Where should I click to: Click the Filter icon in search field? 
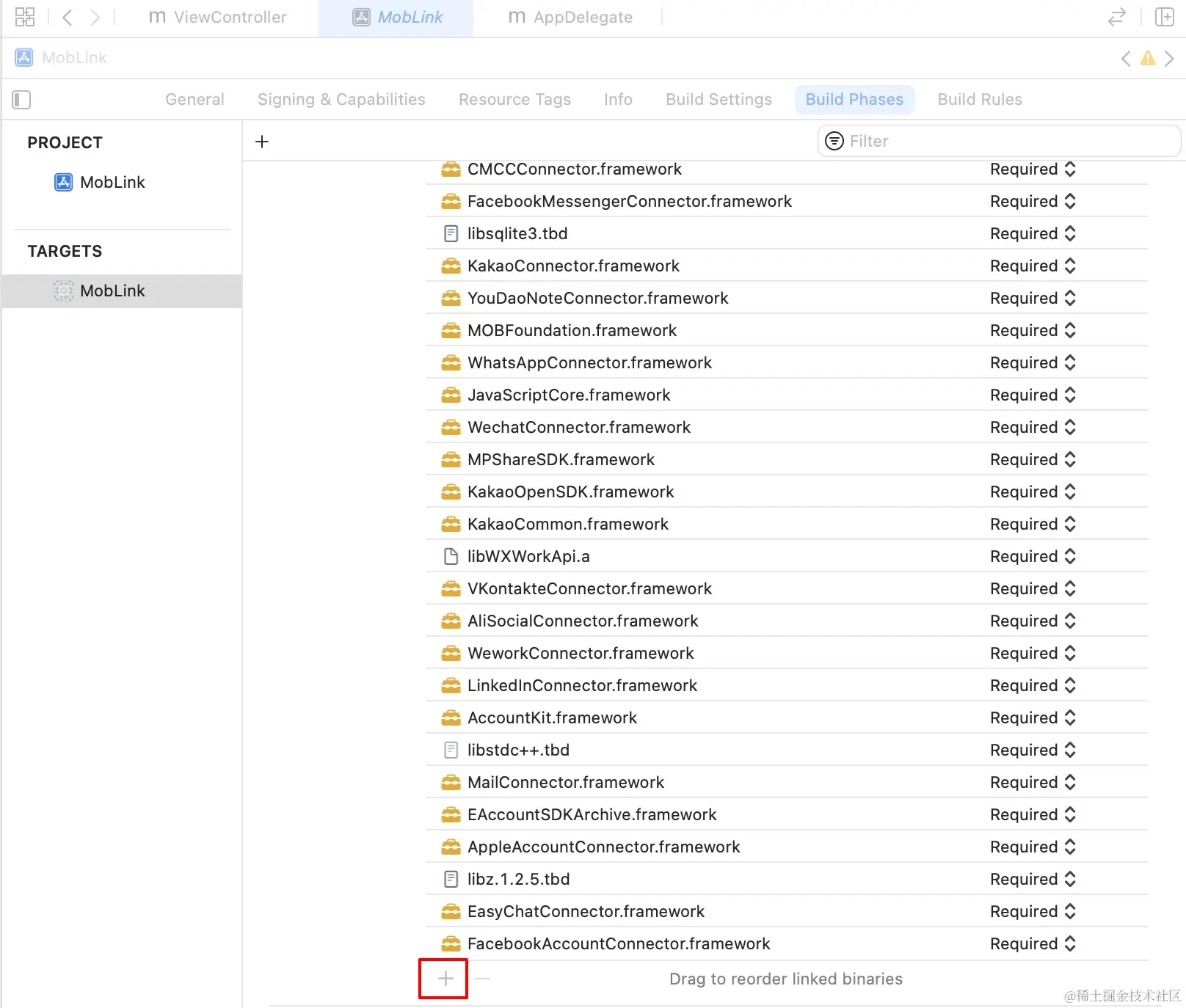(x=834, y=141)
